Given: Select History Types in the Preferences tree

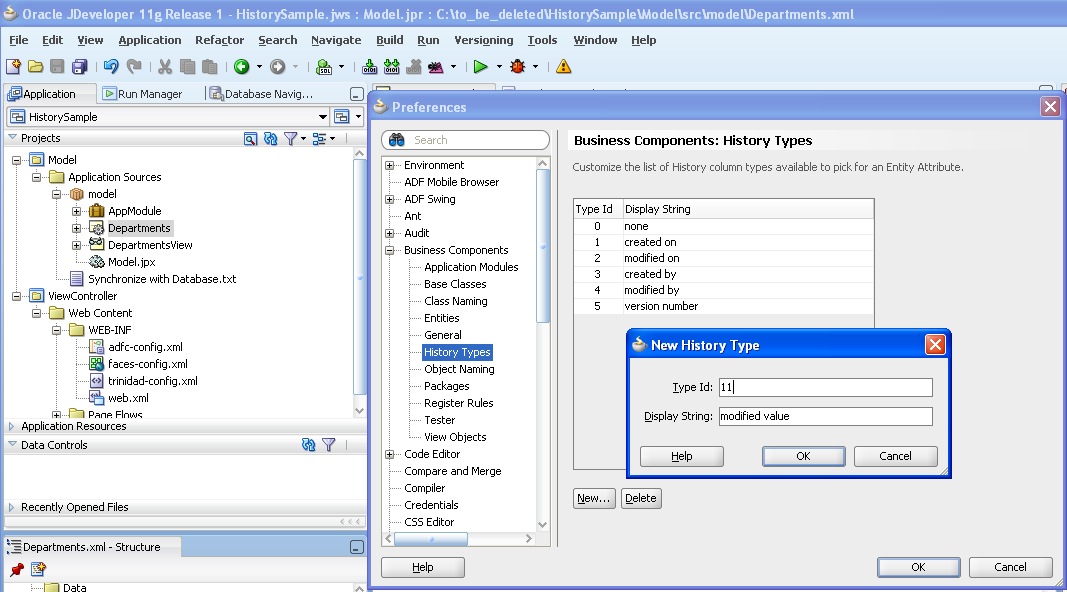Looking at the screenshot, I should 457,352.
